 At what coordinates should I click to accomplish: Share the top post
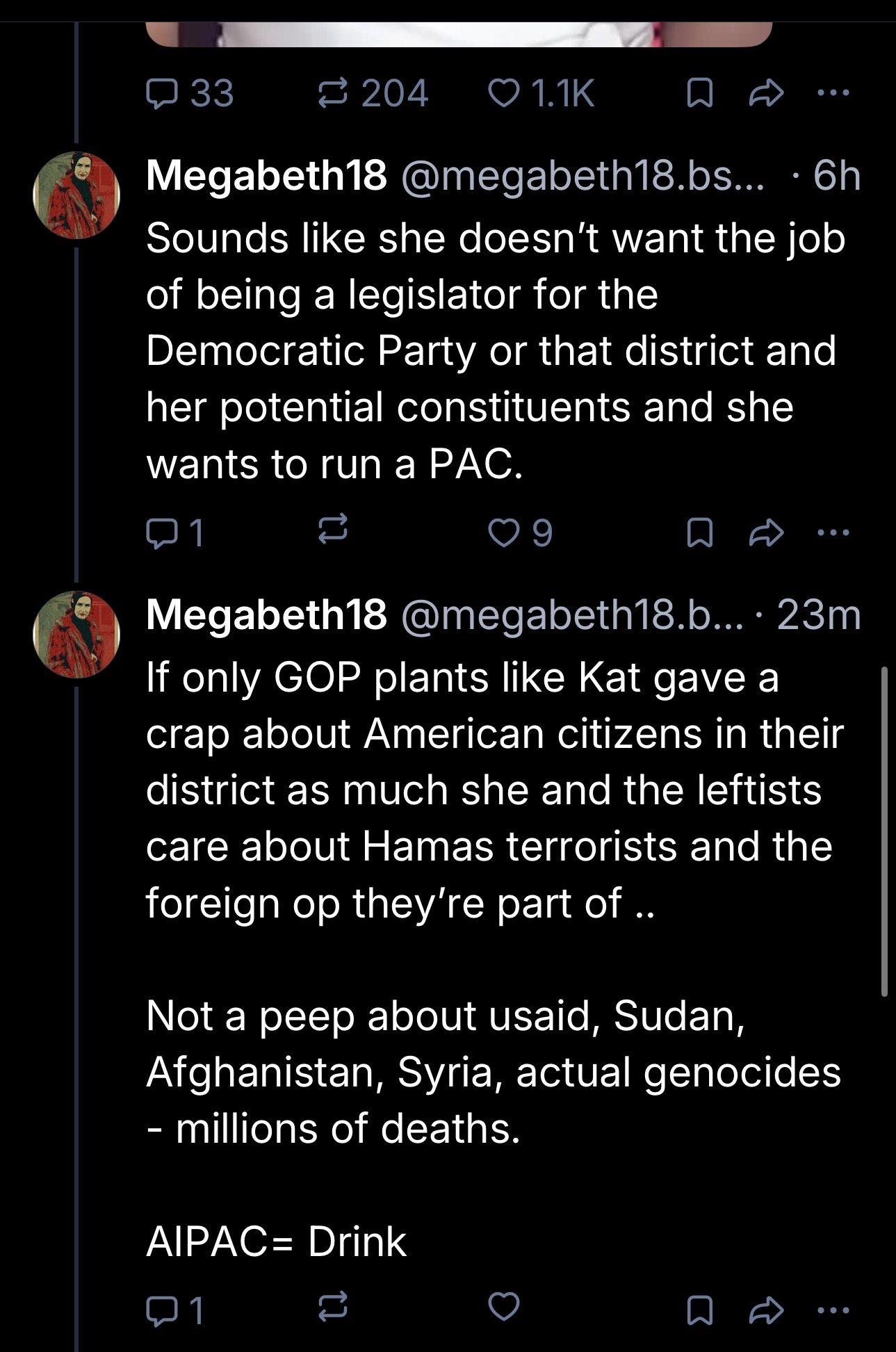pos(766,94)
